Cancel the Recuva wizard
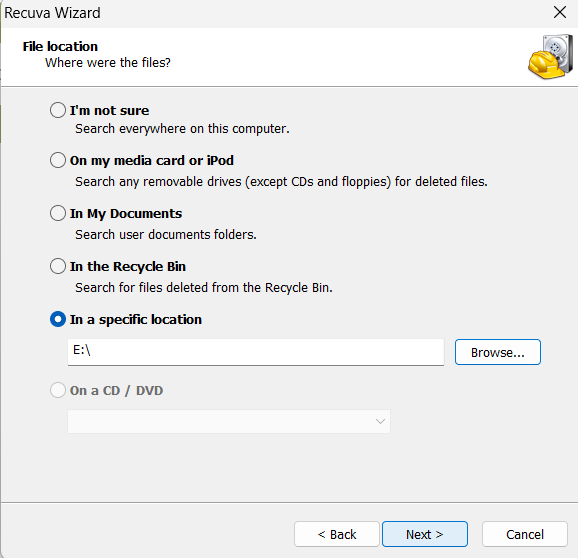This screenshot has height=558, width=578. click(525, 534)
